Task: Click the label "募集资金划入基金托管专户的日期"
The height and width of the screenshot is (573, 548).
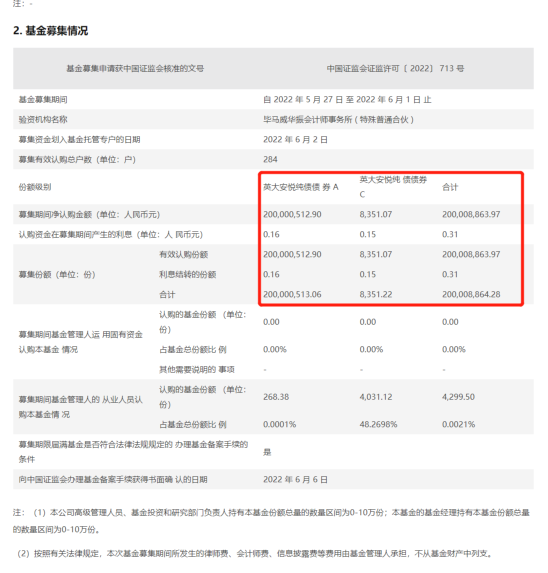Action: tap(79, 140)
